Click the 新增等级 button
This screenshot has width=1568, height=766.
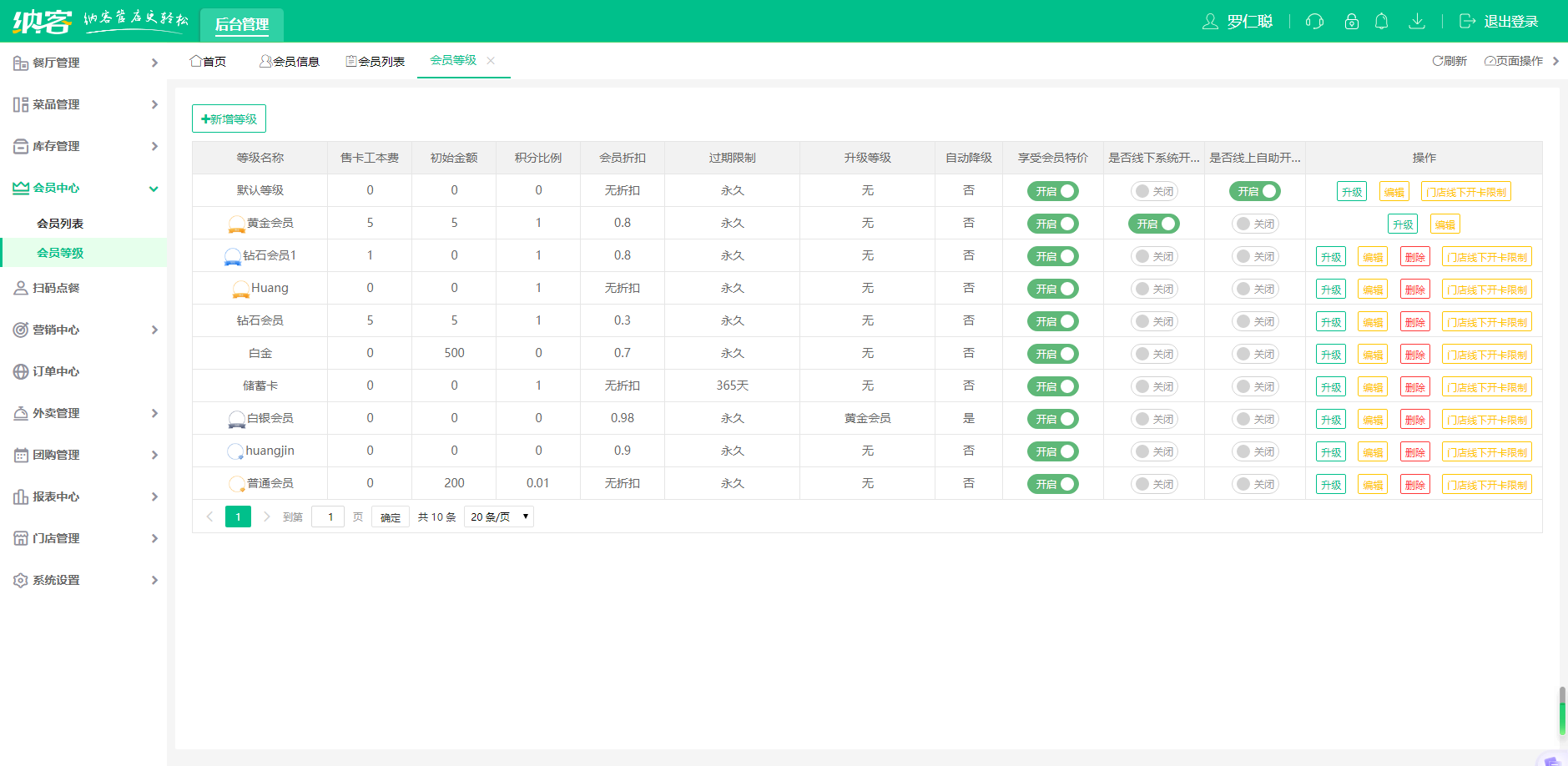click(229, 118)
